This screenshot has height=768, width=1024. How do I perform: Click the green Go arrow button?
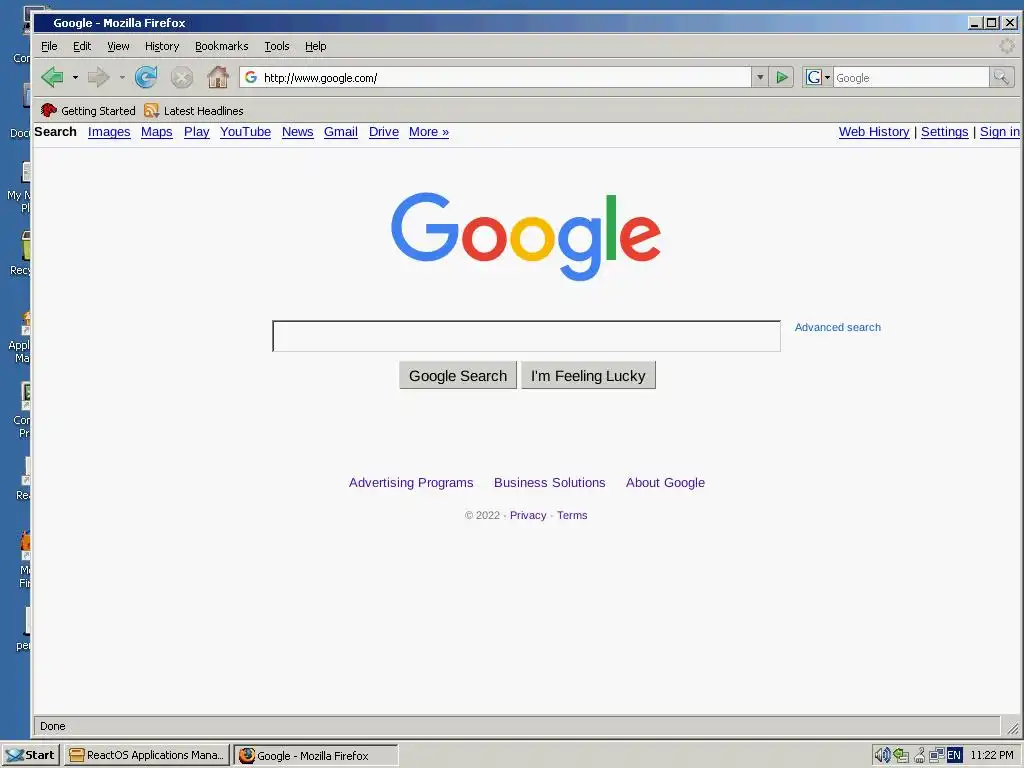tap(781, 77)
